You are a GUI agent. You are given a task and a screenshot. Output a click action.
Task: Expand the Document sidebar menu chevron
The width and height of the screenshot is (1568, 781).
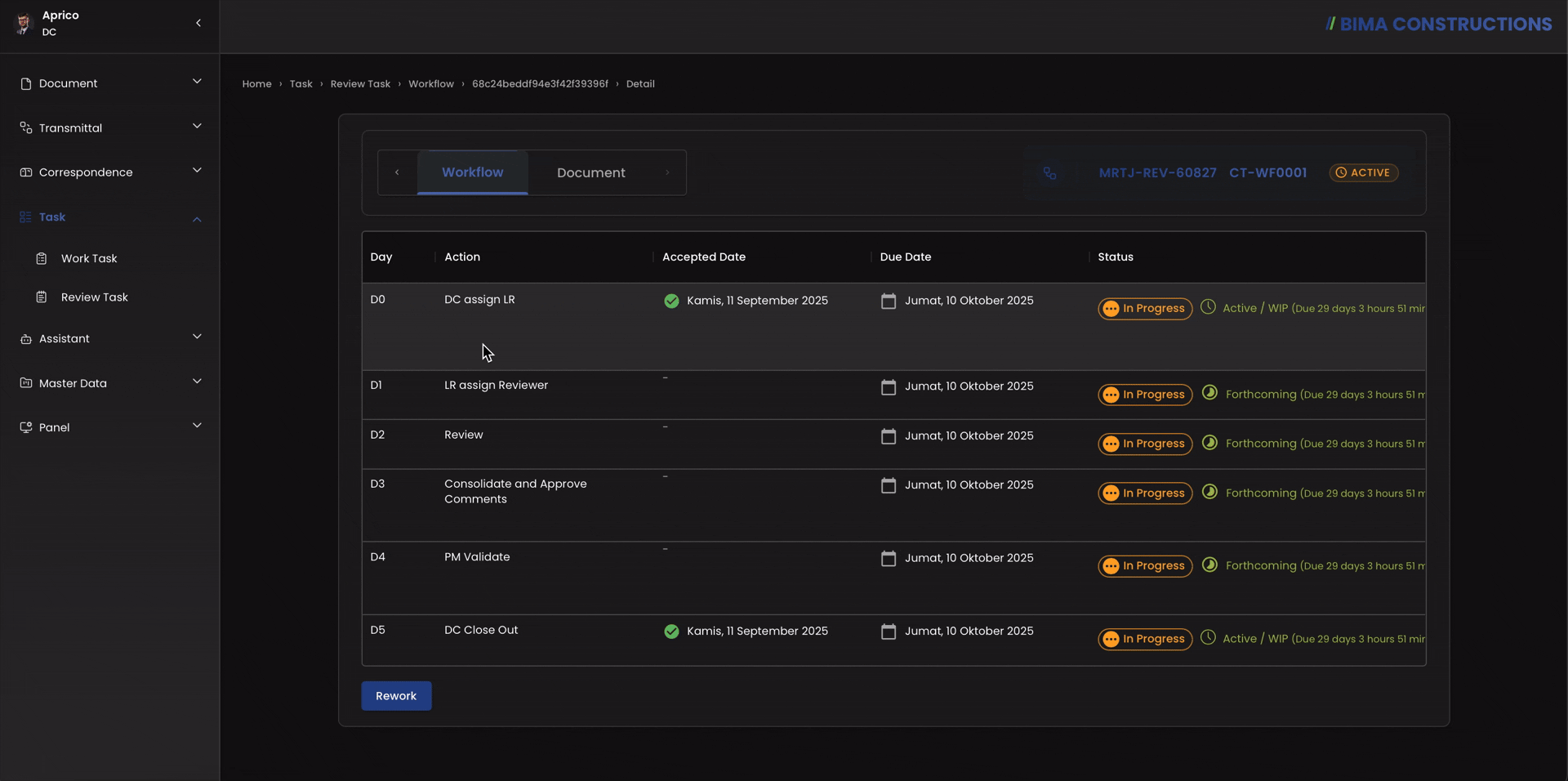(x=197, y=82)
